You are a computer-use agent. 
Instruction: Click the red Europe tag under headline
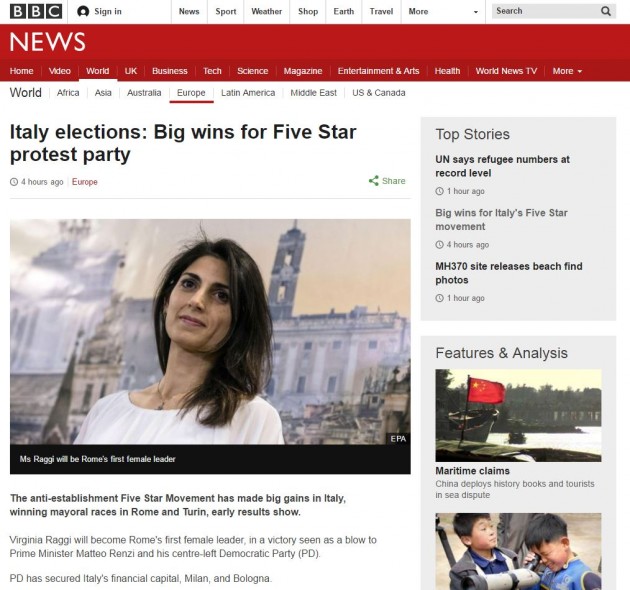point(85,182)
